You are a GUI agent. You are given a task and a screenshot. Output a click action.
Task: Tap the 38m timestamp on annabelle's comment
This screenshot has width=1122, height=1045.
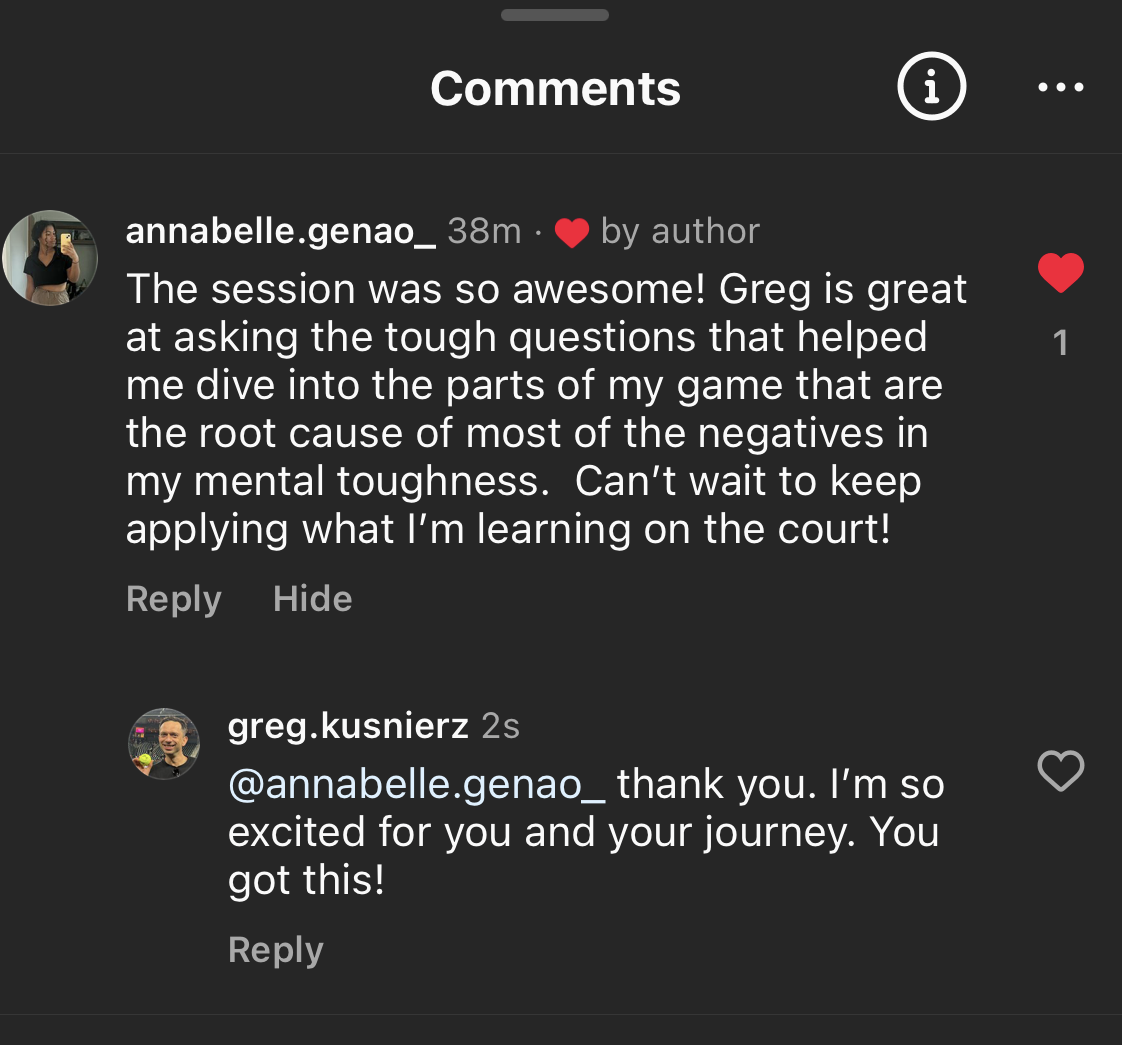484,231
